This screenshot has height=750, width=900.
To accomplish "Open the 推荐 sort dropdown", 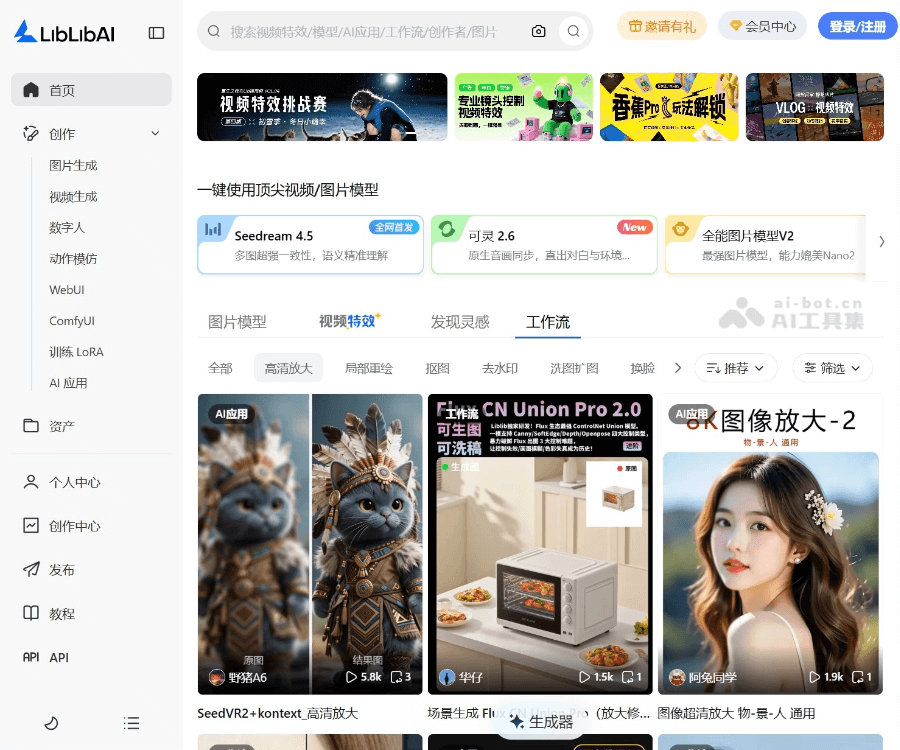I will point(736,368).
